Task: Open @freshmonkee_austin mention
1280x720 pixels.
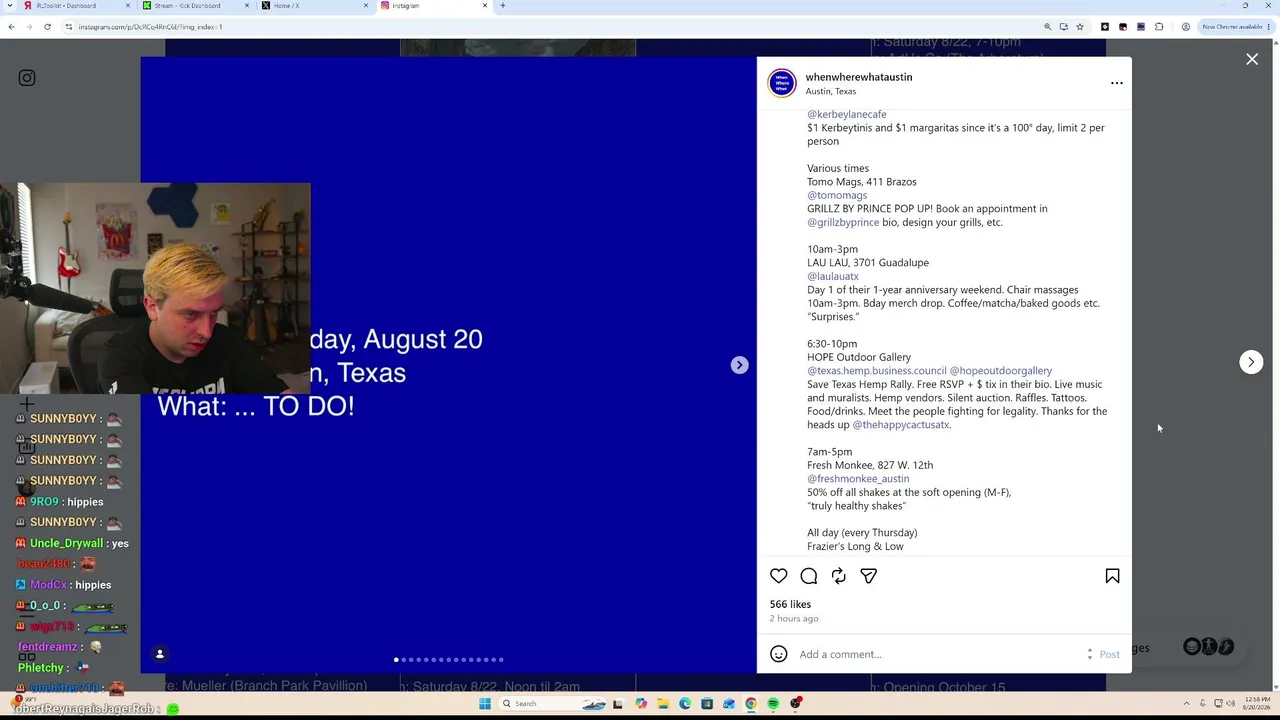Action: [858, 479]
